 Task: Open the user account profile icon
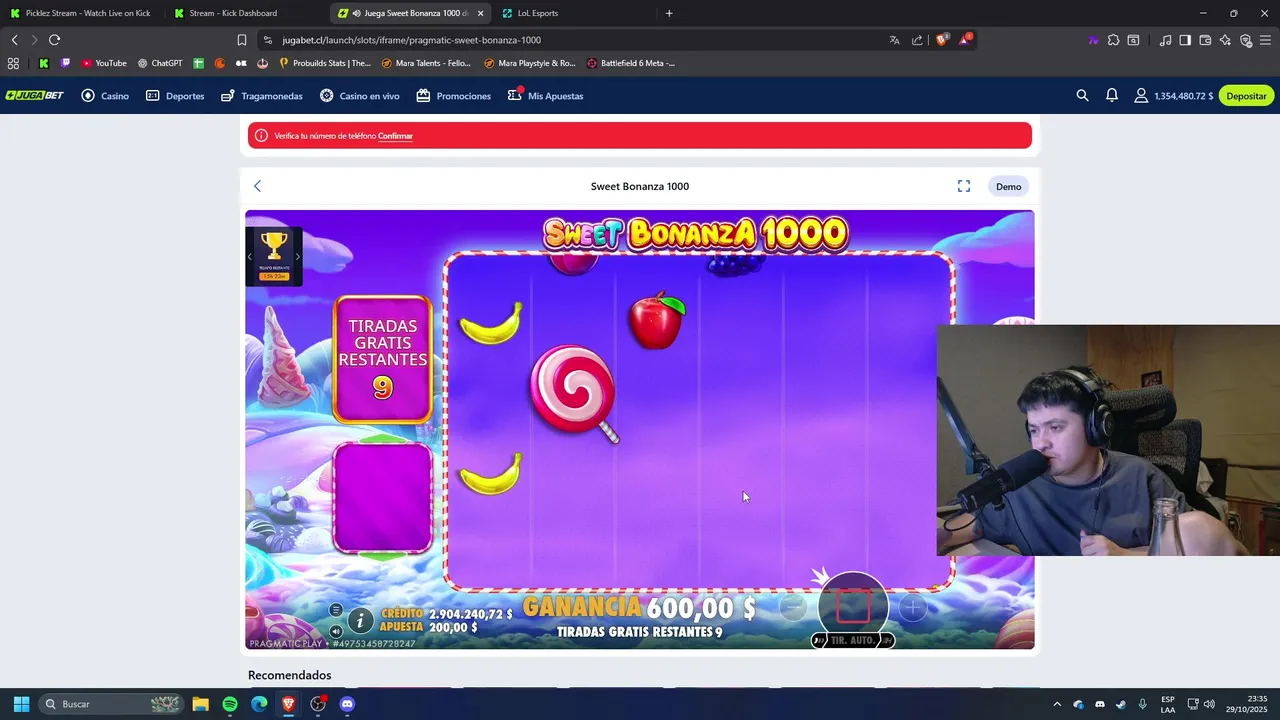1141,96
